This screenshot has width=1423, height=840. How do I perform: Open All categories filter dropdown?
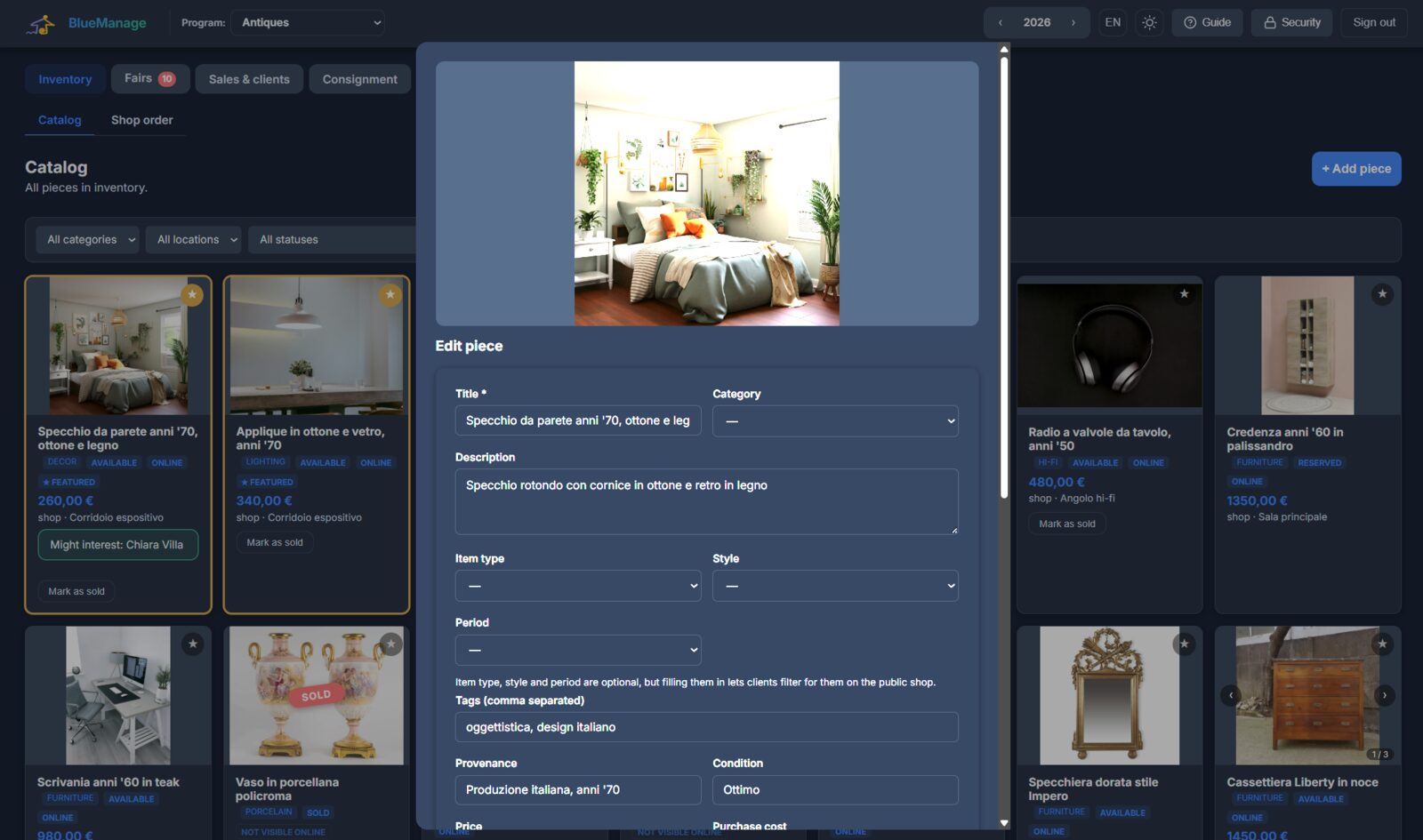[x=87, y=239]
